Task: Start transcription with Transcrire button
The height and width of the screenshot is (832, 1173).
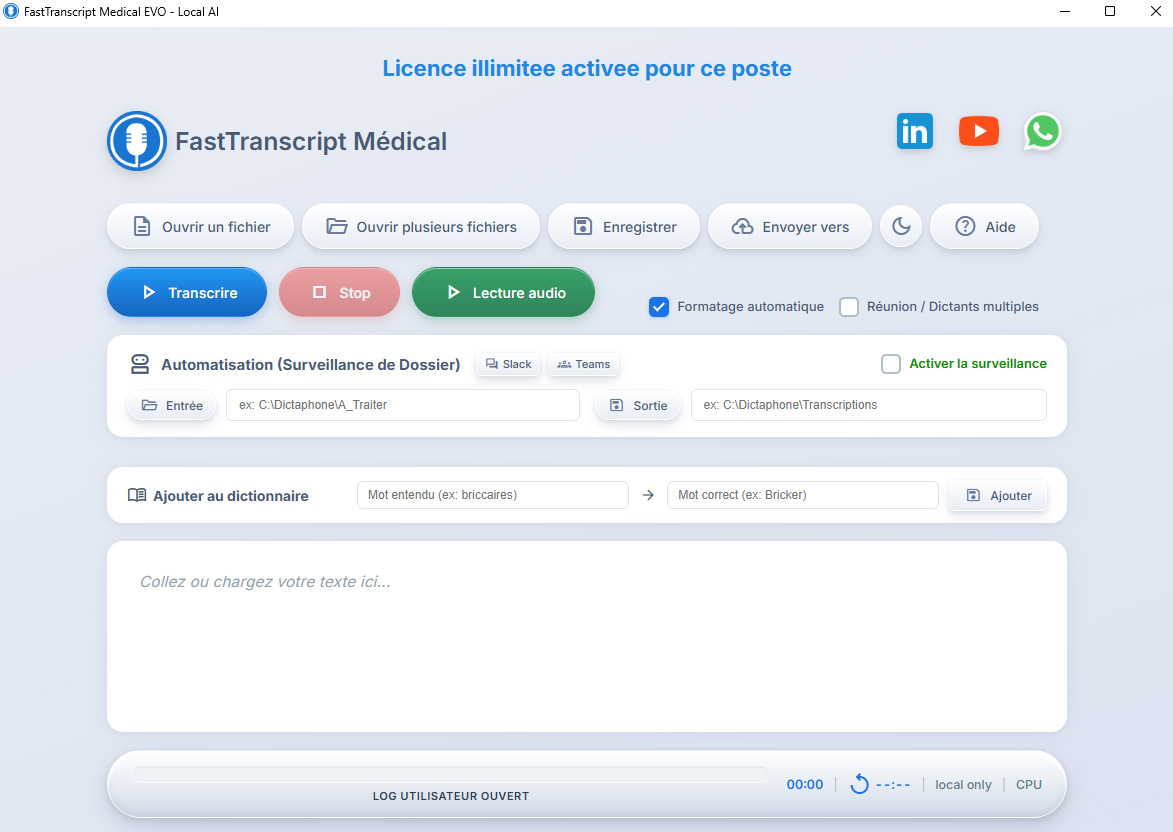Action: [x=187, y=292]
